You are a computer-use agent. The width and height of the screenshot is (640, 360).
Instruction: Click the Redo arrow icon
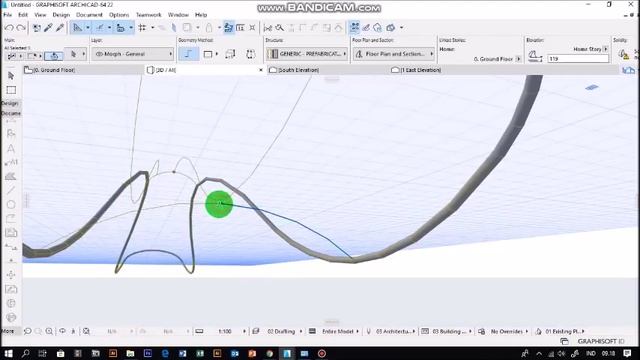coord(21,28)
